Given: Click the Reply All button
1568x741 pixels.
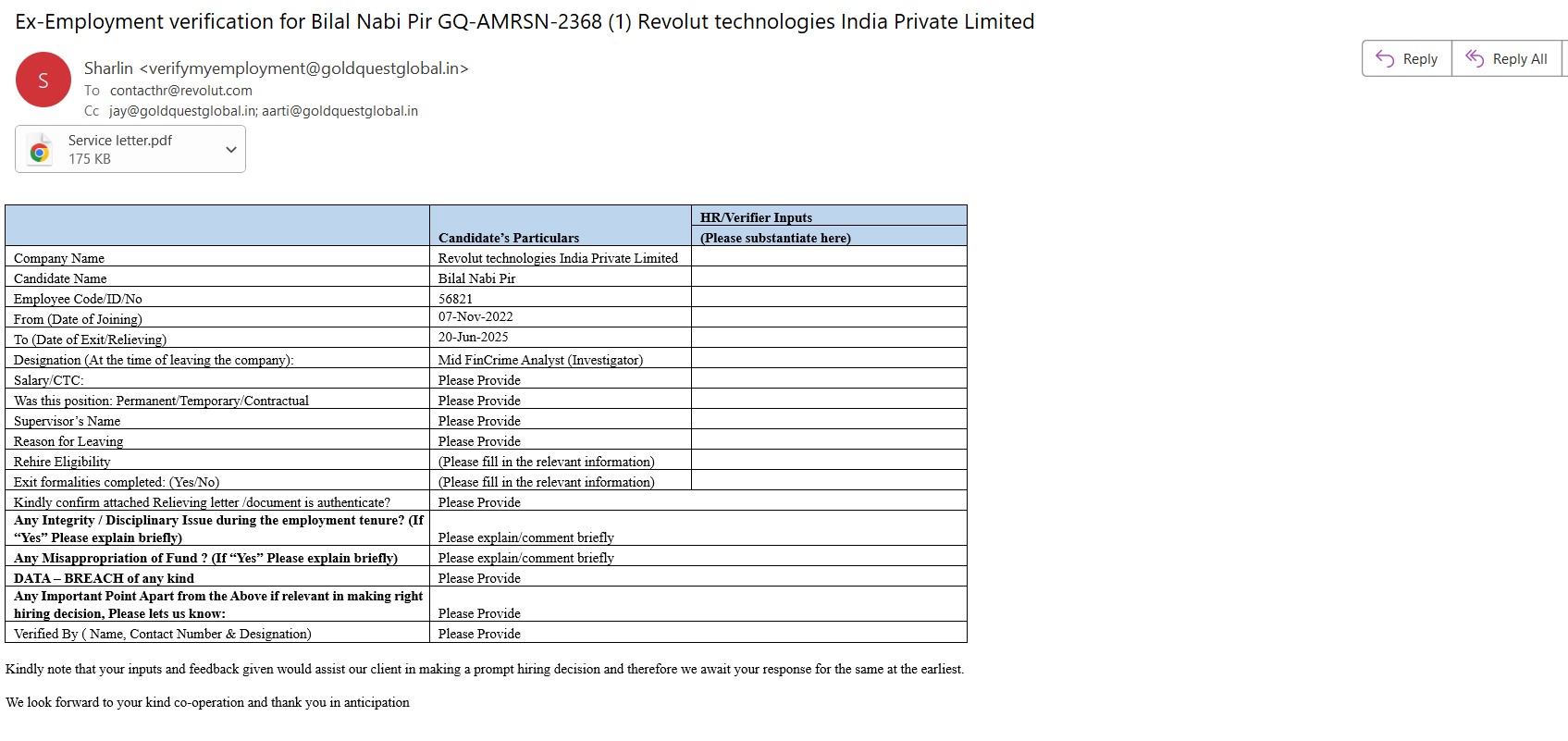Looking at the screenshot, I should pyautogui.click(x=1507, y=58).
